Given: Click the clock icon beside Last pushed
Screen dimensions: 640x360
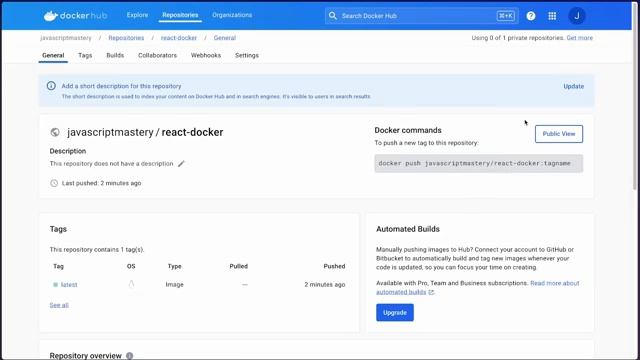Looking at the screenshot, I should [54, 183].
